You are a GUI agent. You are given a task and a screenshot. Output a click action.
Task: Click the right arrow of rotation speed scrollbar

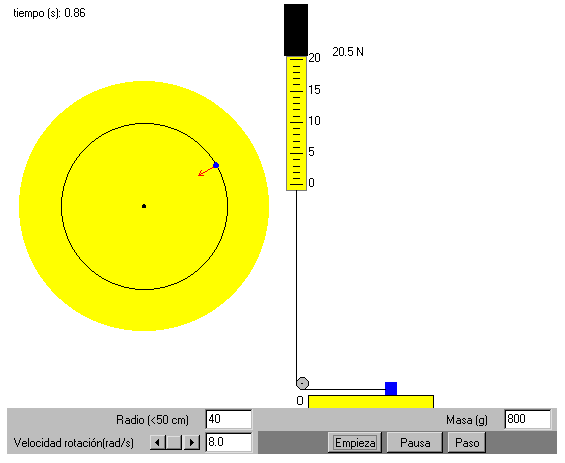(192, 442)
